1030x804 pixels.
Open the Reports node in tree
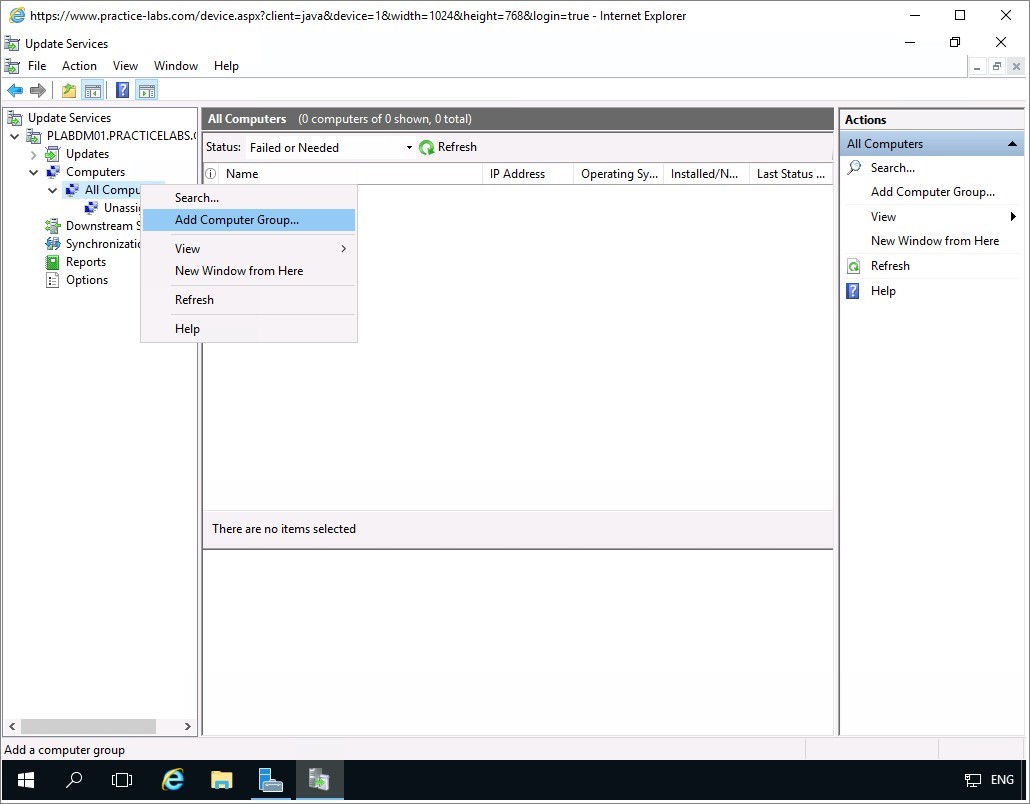coord(85,262)
